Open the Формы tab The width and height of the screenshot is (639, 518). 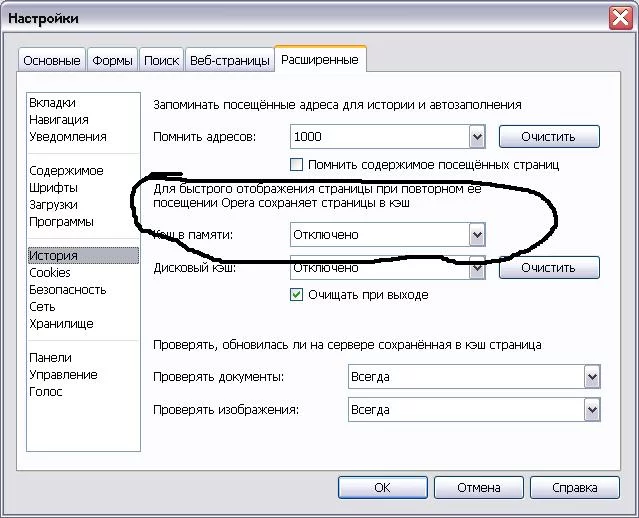pyautogui.click(x=112, y=61)
